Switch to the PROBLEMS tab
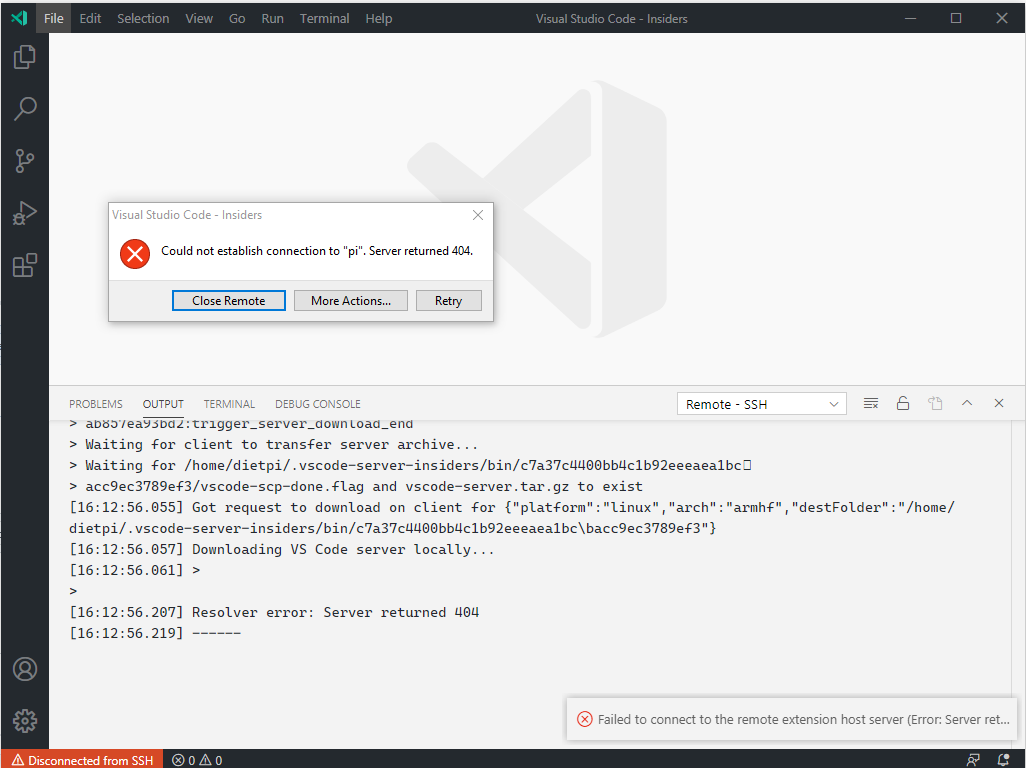 pyautogui.click(x=95, y=404)
